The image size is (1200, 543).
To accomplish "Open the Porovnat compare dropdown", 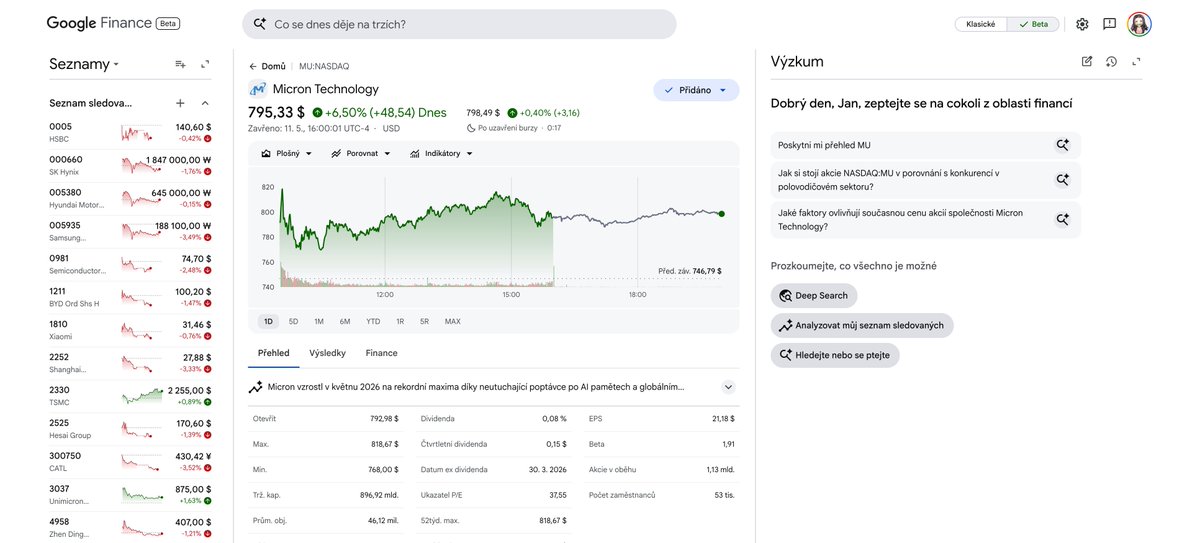I will click(361, 153).
